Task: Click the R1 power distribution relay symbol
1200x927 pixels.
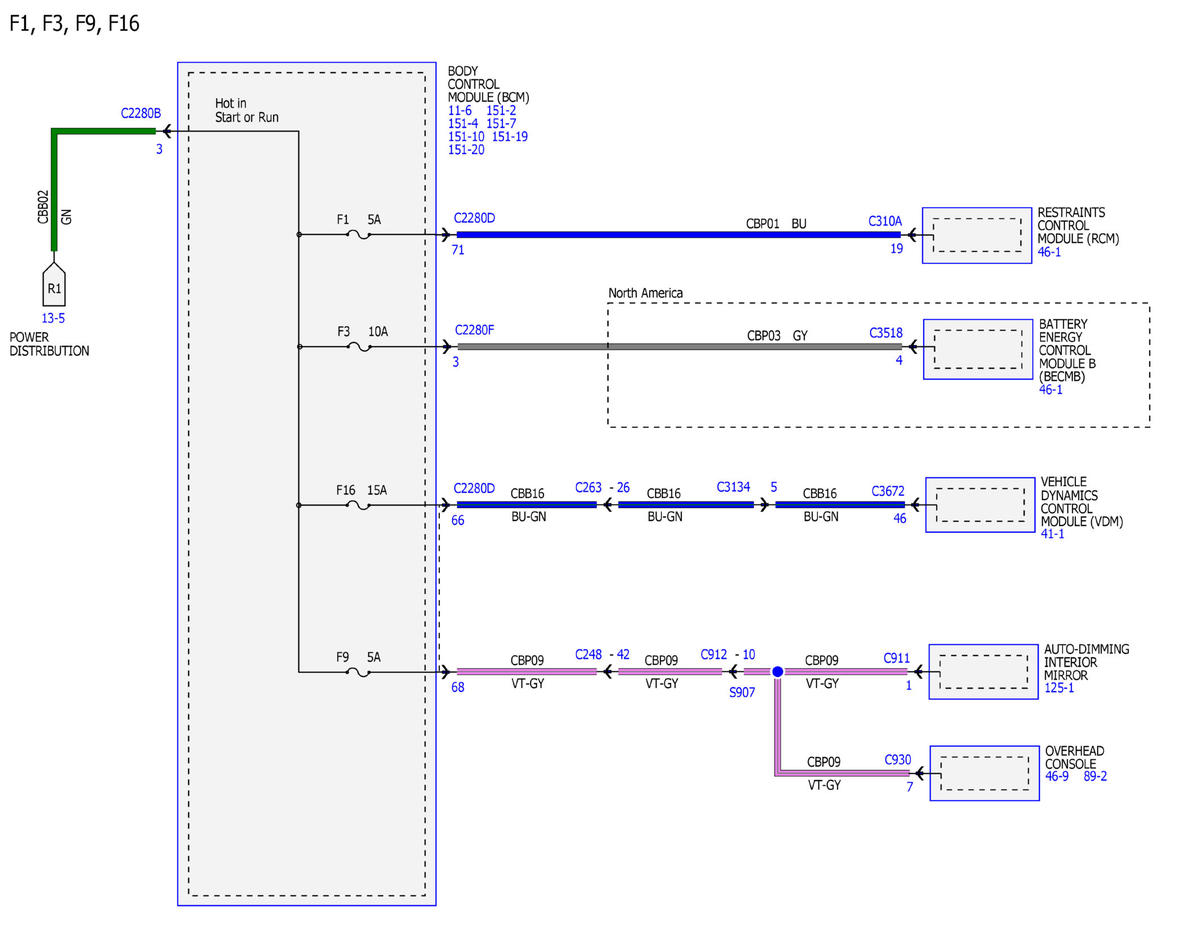Action: [55, 285]
